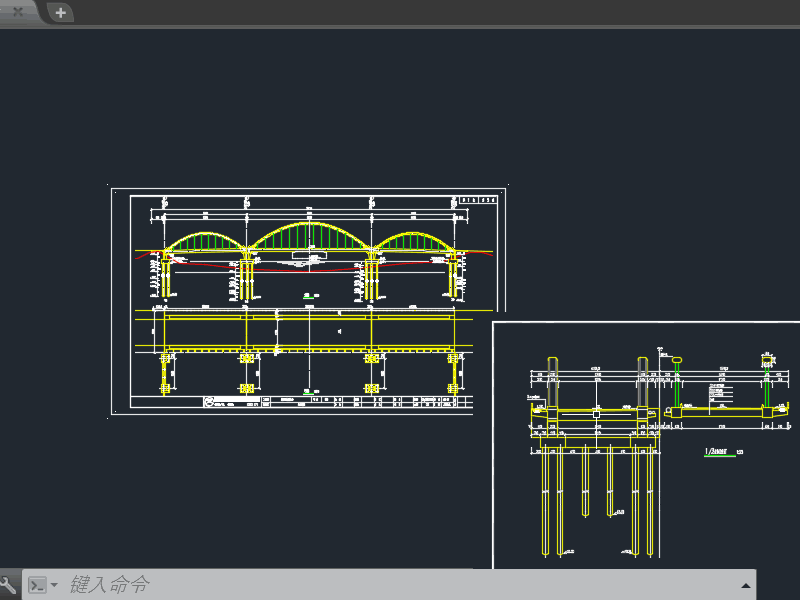Click the wrench customize icon on command line

coord(8,585)
